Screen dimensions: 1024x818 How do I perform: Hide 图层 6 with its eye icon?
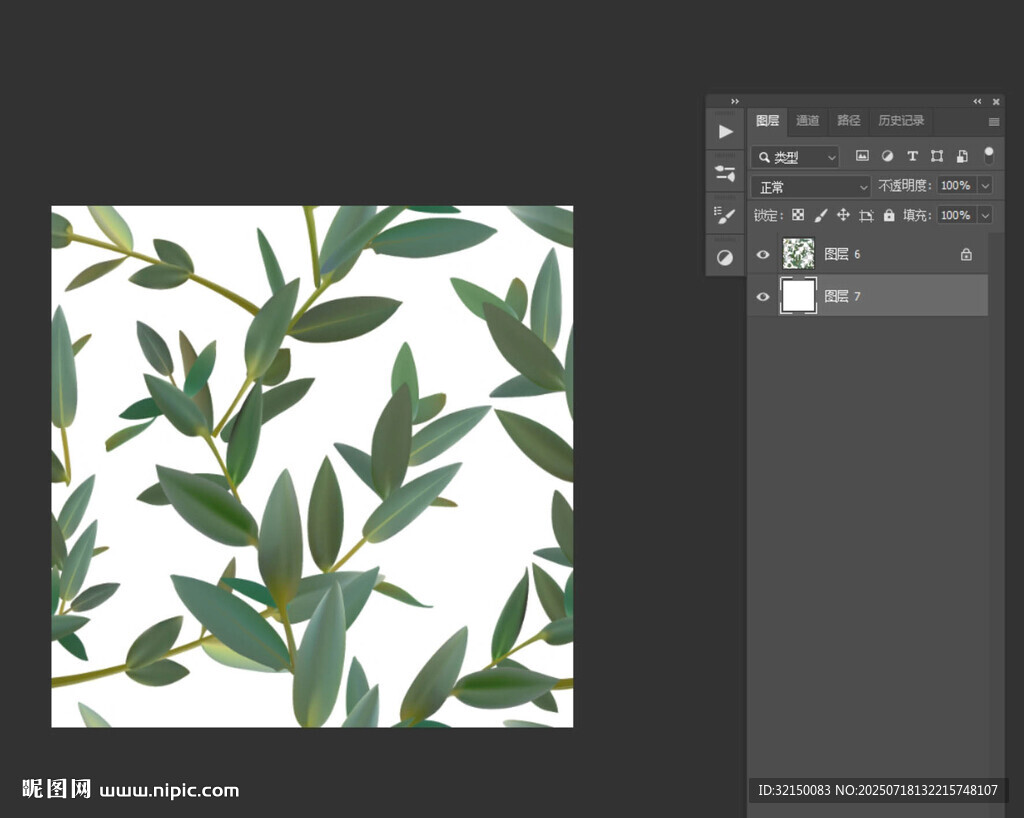(763, 255)
